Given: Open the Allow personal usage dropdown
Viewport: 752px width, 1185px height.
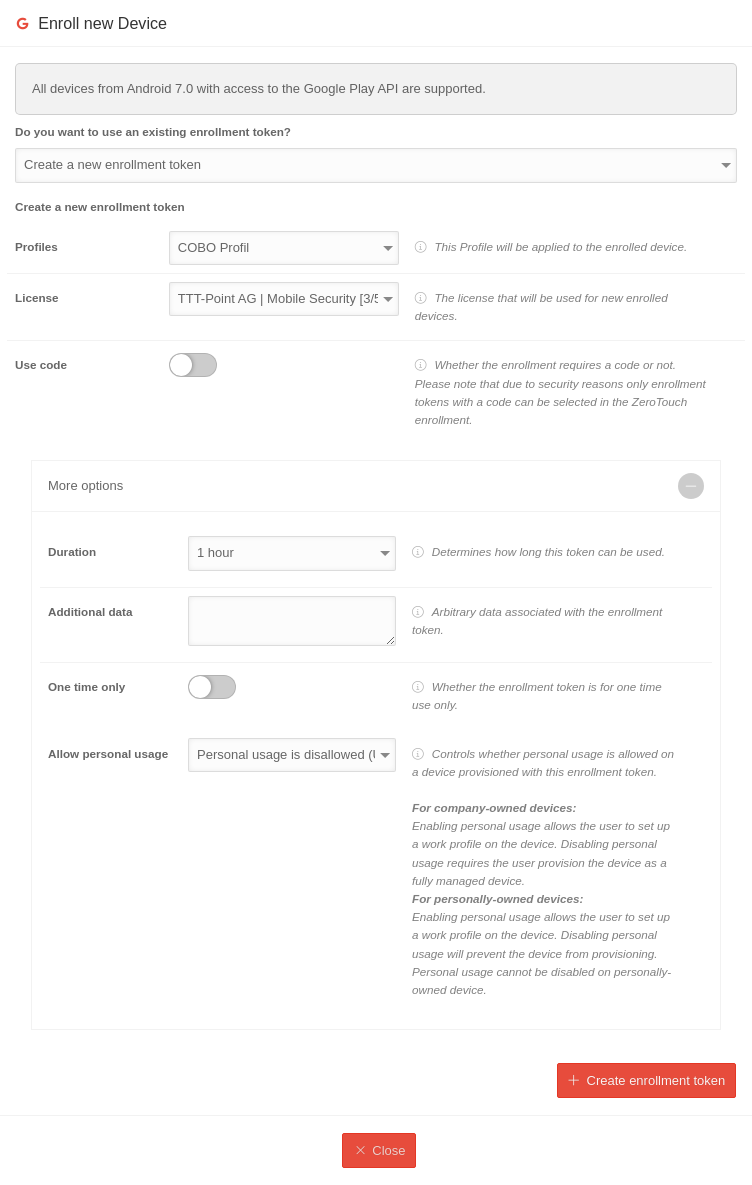Looking at the screenshot, I should click(x=292, y=755).
